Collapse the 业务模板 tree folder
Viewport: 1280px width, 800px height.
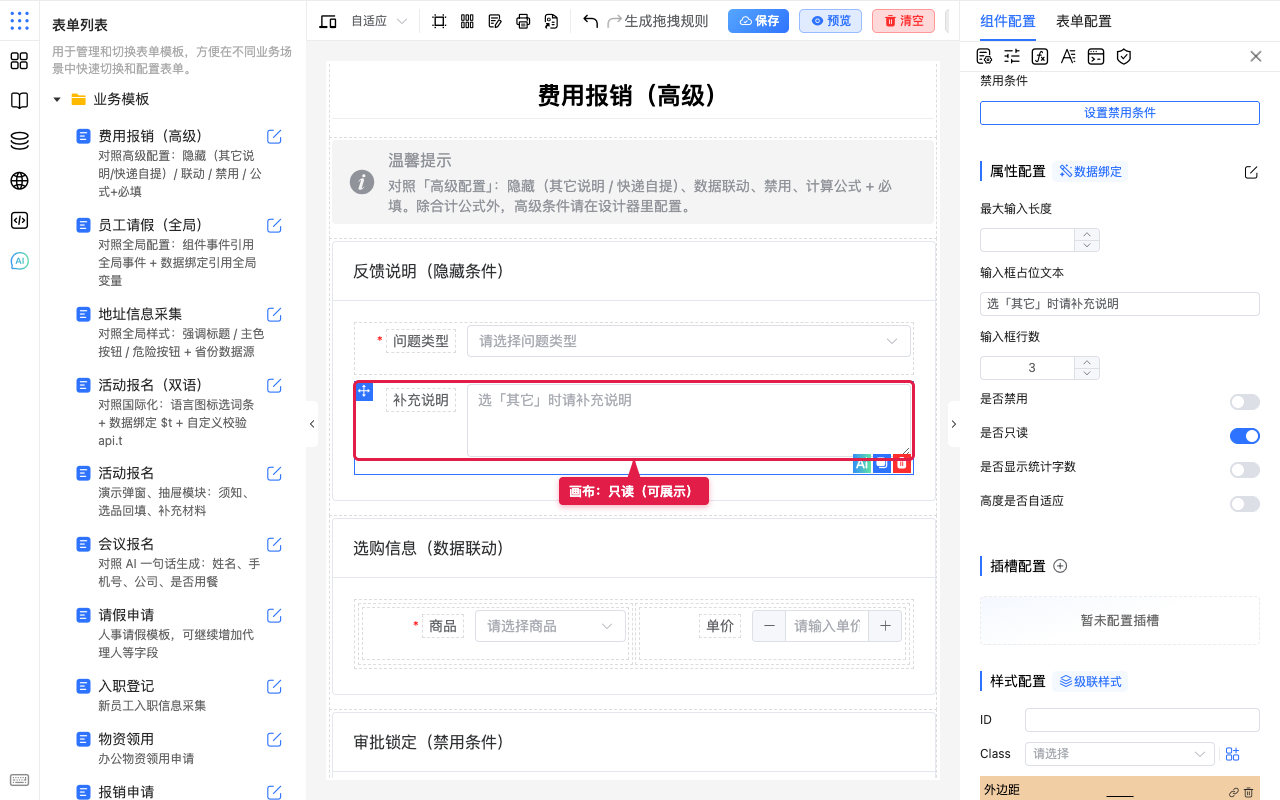tap(57, 99)
